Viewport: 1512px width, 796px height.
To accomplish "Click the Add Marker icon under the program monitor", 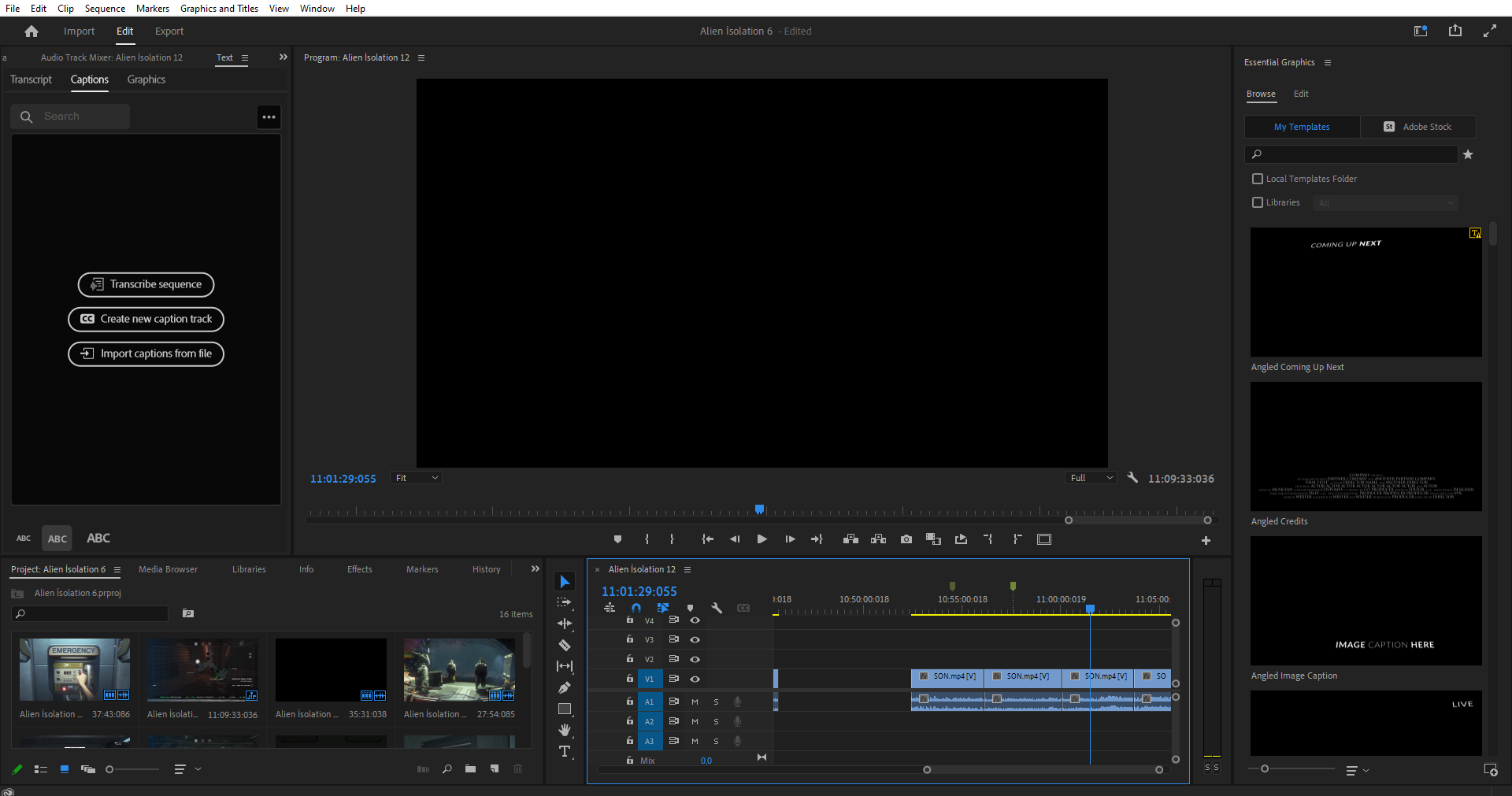I will click(x=617, y=539).
